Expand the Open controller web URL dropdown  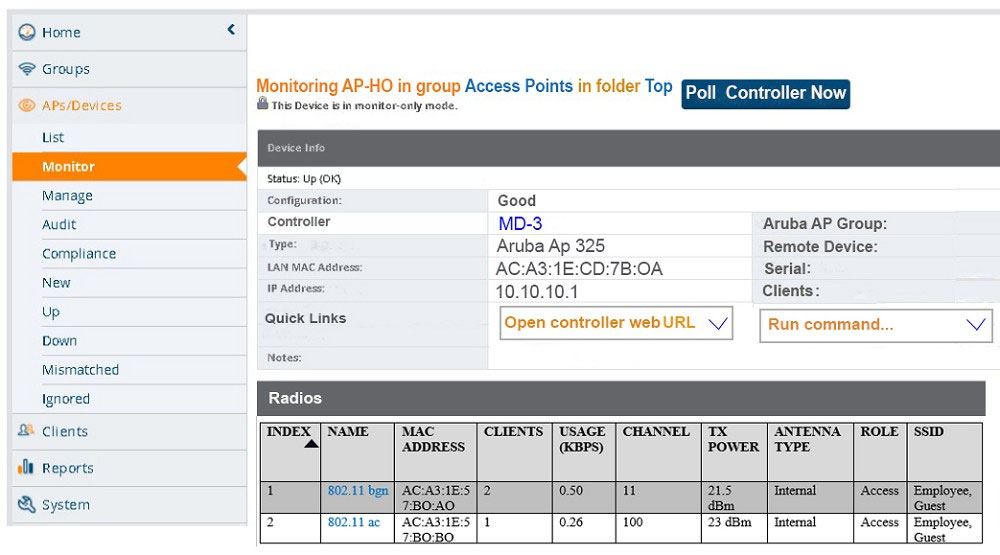click(718, 323)
